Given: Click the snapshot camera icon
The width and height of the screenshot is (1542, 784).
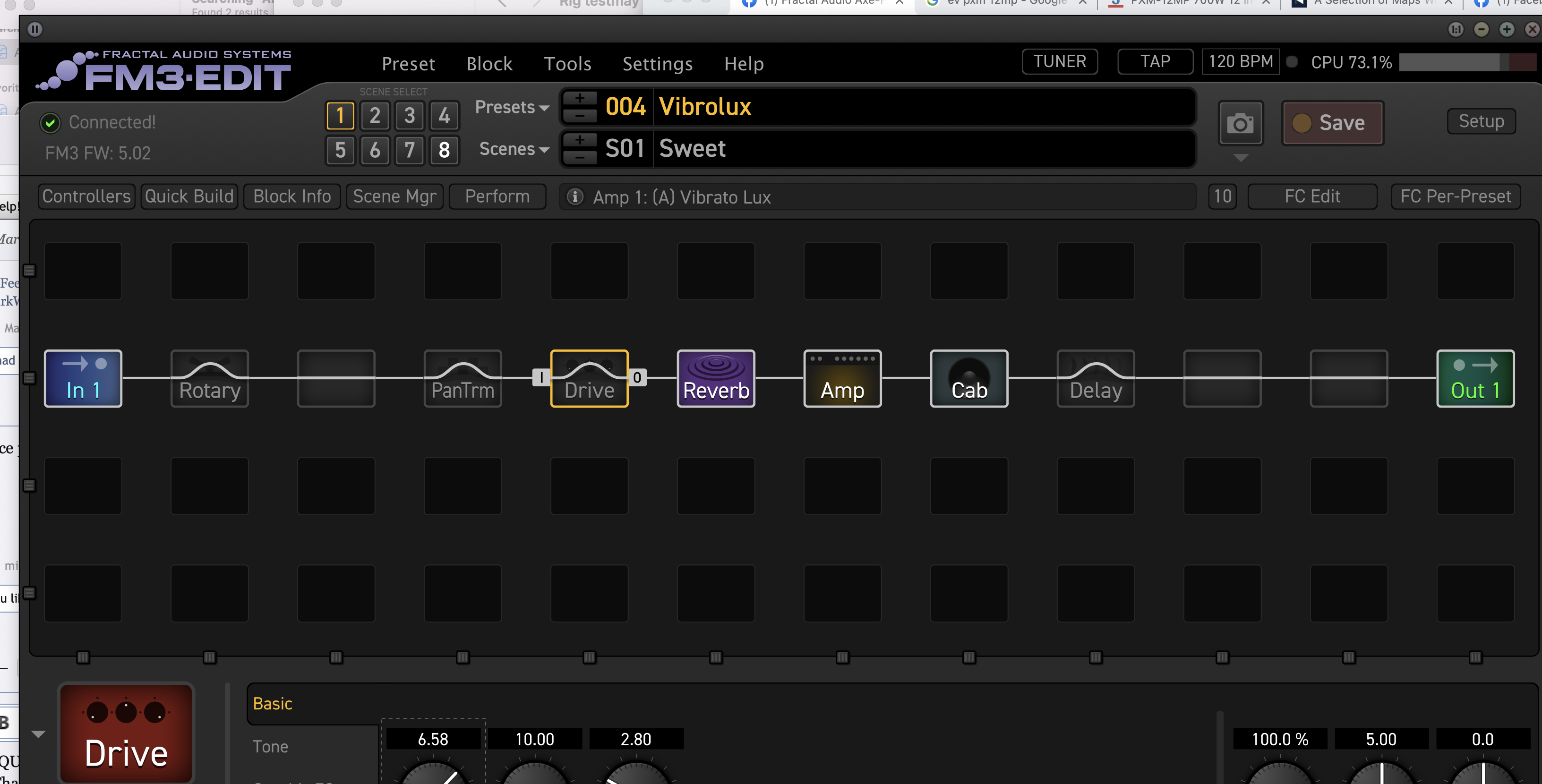Looking at the screenshot, I should [x=1240, y=123].
